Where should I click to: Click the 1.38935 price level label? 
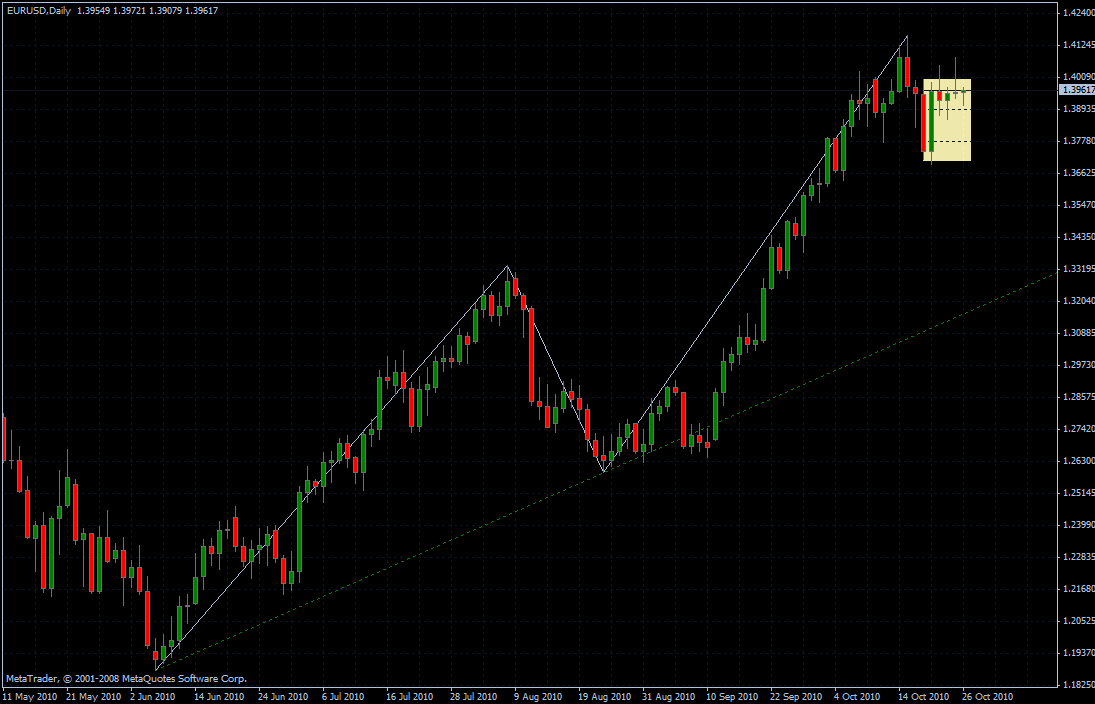pos(1078,109)
